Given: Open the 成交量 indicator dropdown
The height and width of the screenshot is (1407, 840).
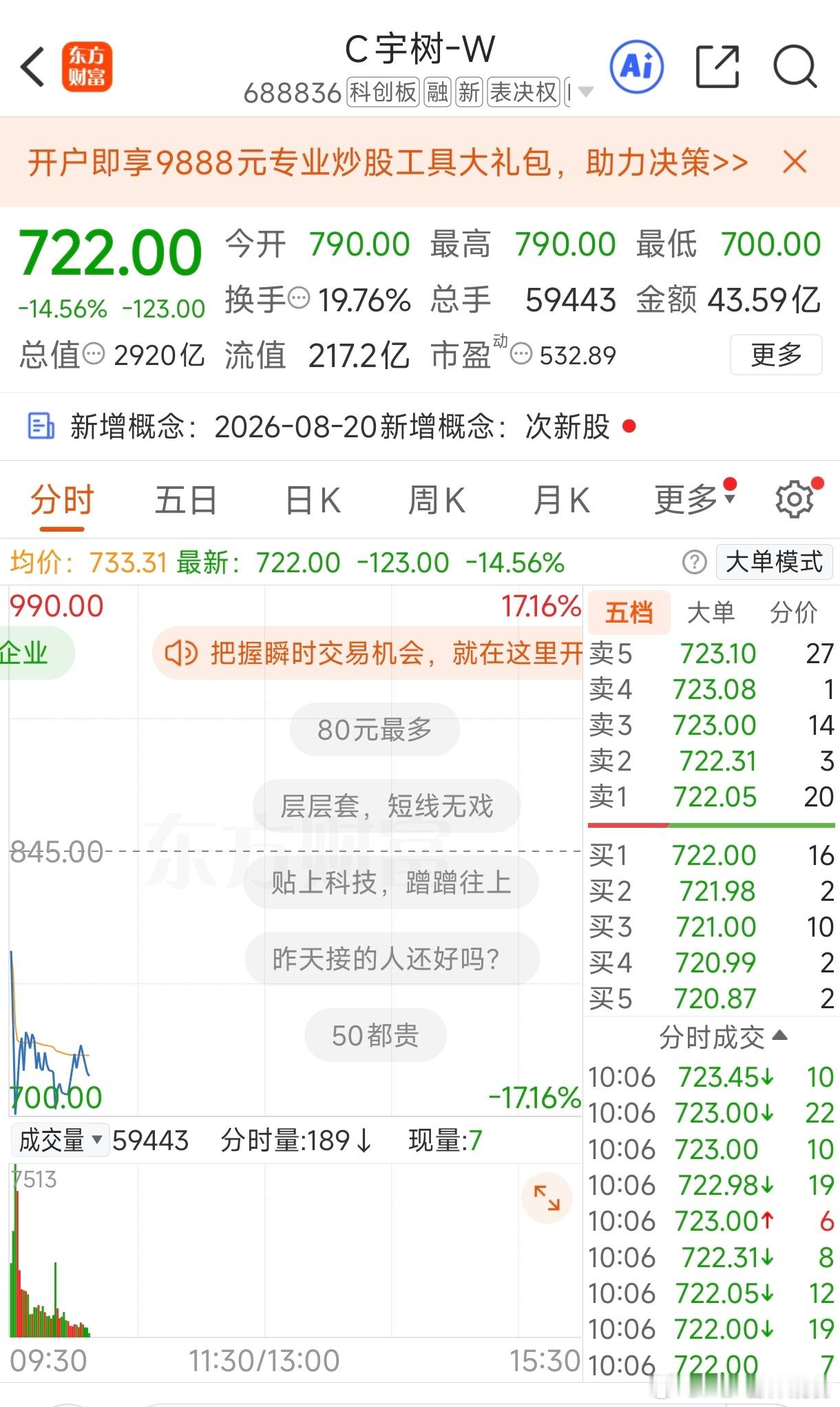Looking at the screenshot, I should pos(61,1140).
